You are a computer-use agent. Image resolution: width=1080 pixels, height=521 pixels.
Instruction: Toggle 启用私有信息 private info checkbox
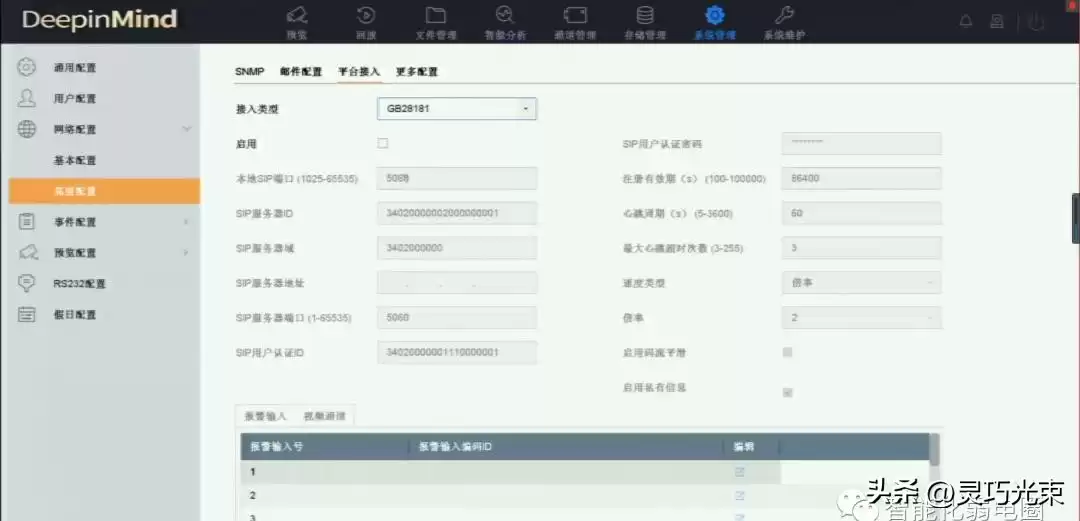click(788, 392)
